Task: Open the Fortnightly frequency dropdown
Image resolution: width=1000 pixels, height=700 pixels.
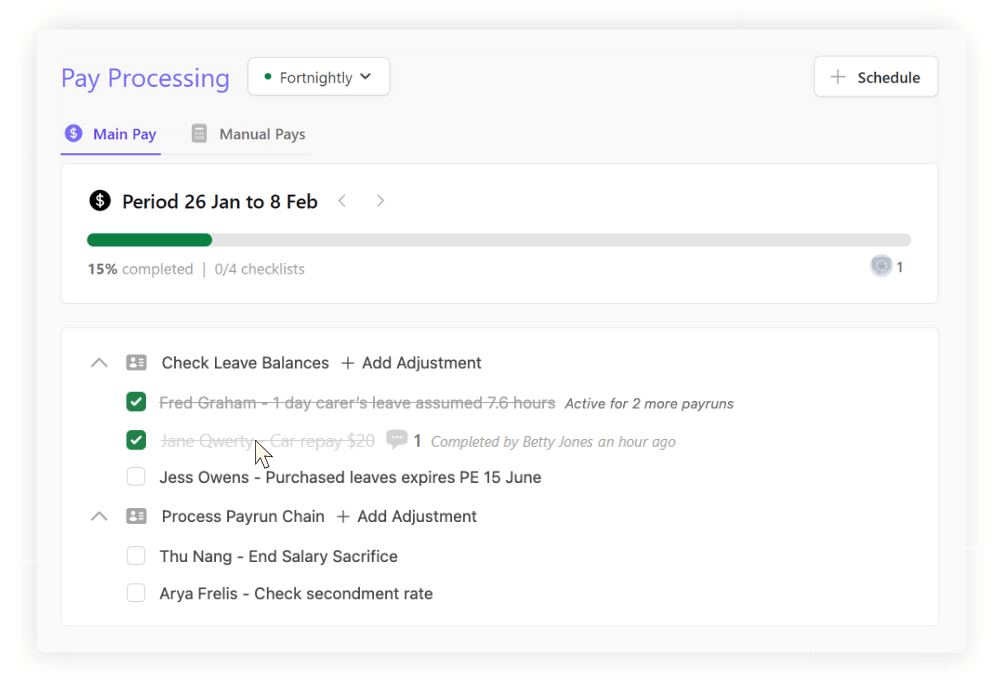Action: [318, 77]
